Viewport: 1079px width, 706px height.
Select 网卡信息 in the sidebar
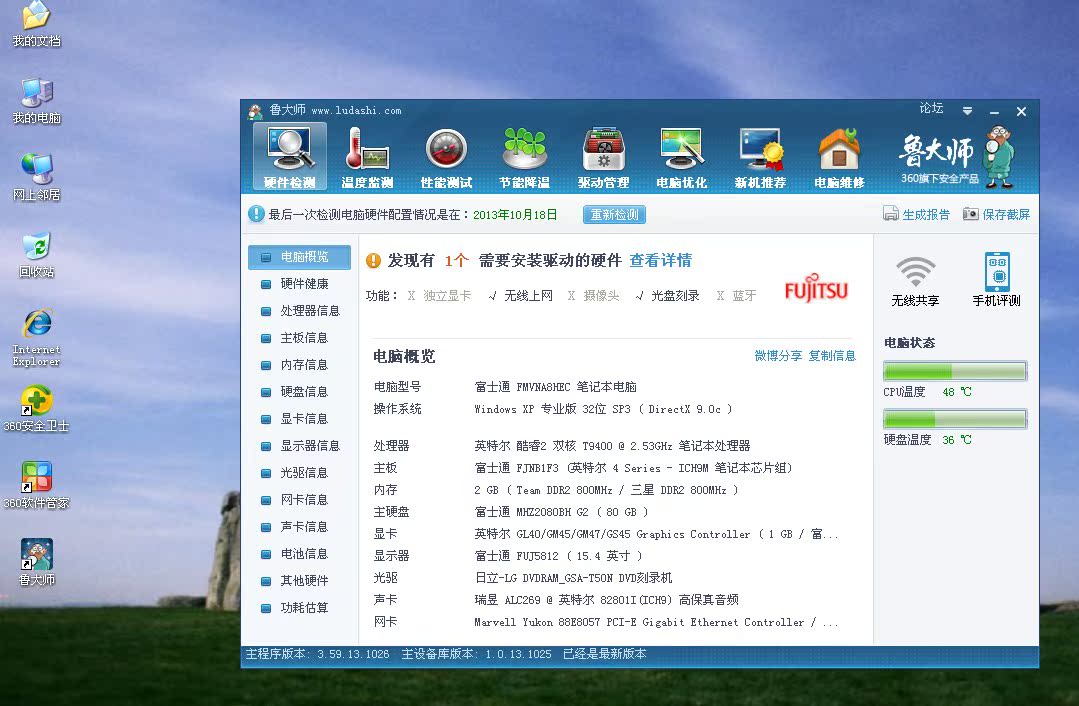(299, 500)
